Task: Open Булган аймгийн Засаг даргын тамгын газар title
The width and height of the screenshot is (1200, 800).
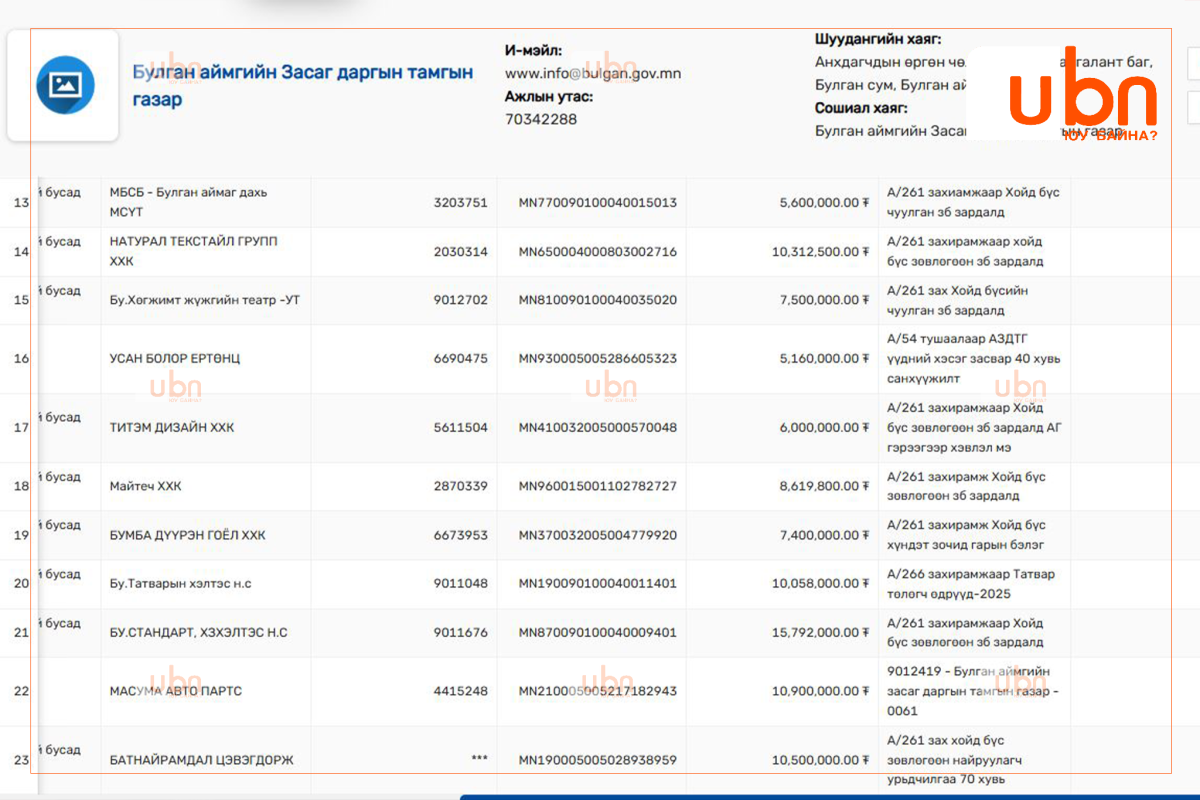Action: click(303, 86)
